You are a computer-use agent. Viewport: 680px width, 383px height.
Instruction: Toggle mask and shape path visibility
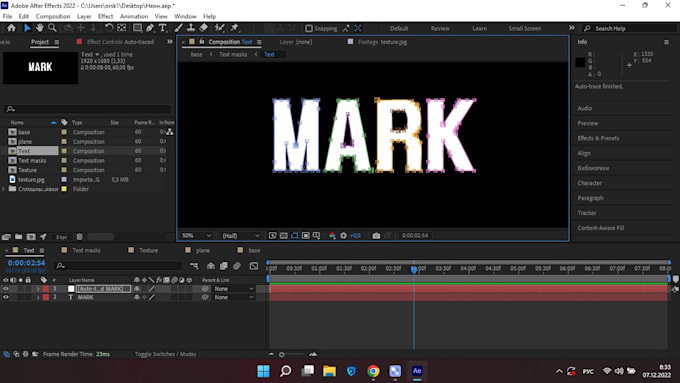pos(294,236)
